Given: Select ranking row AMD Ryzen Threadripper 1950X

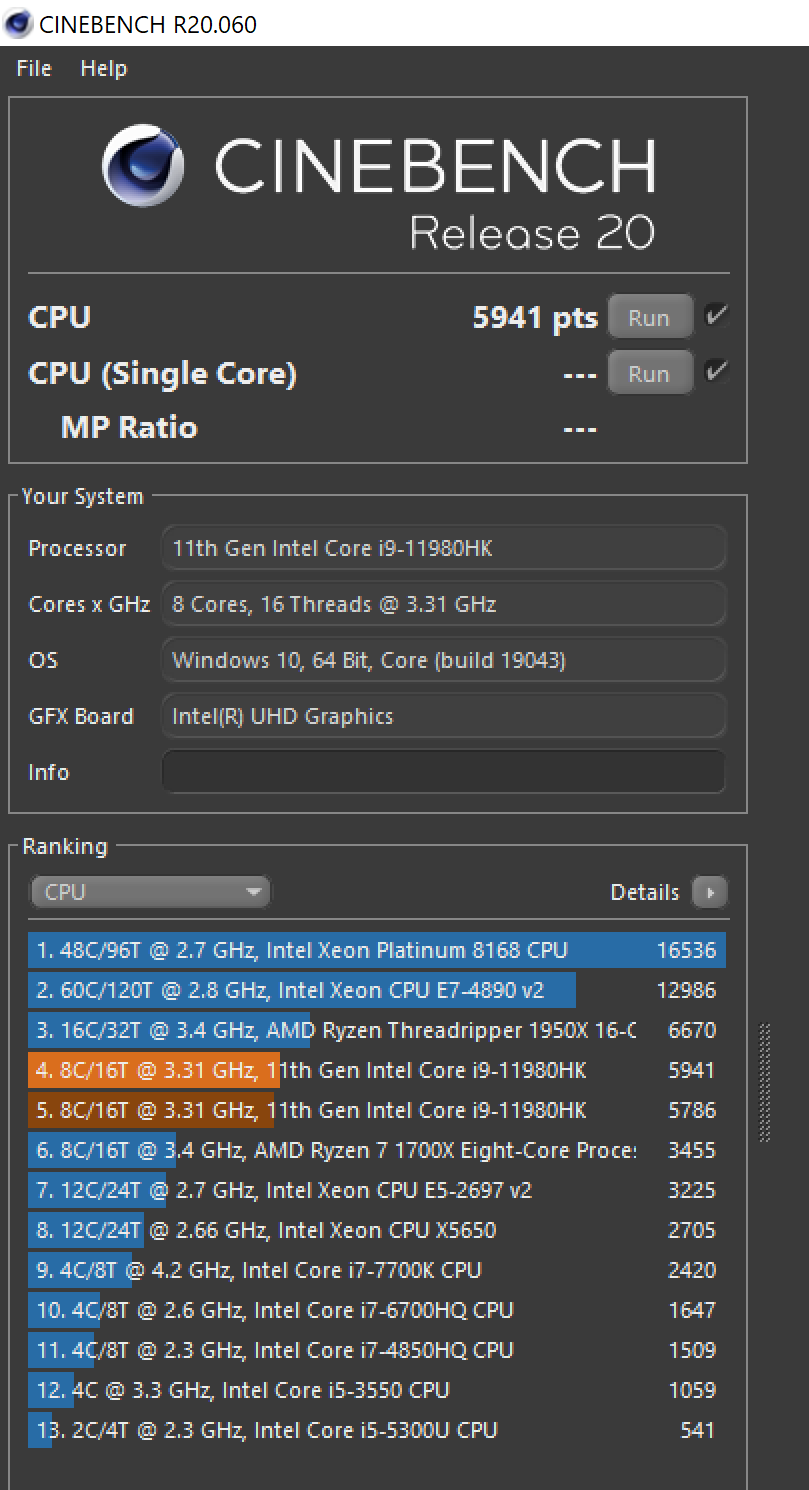Looking at the screenshot, I should (x=377, y=1030).
